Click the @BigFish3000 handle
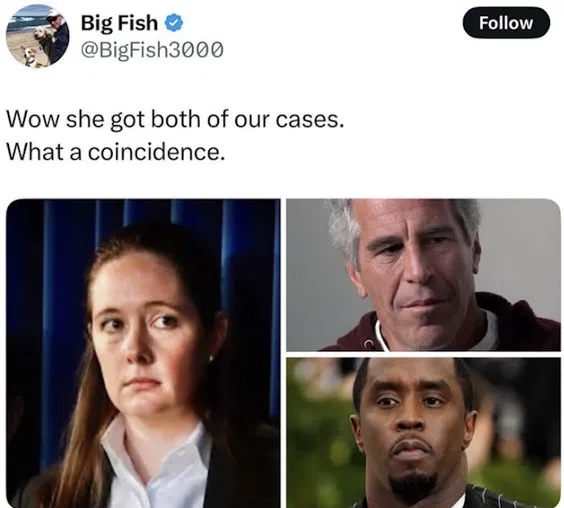Image resolution: width=564 pixels, height=508 pixels. coord(152,50)
